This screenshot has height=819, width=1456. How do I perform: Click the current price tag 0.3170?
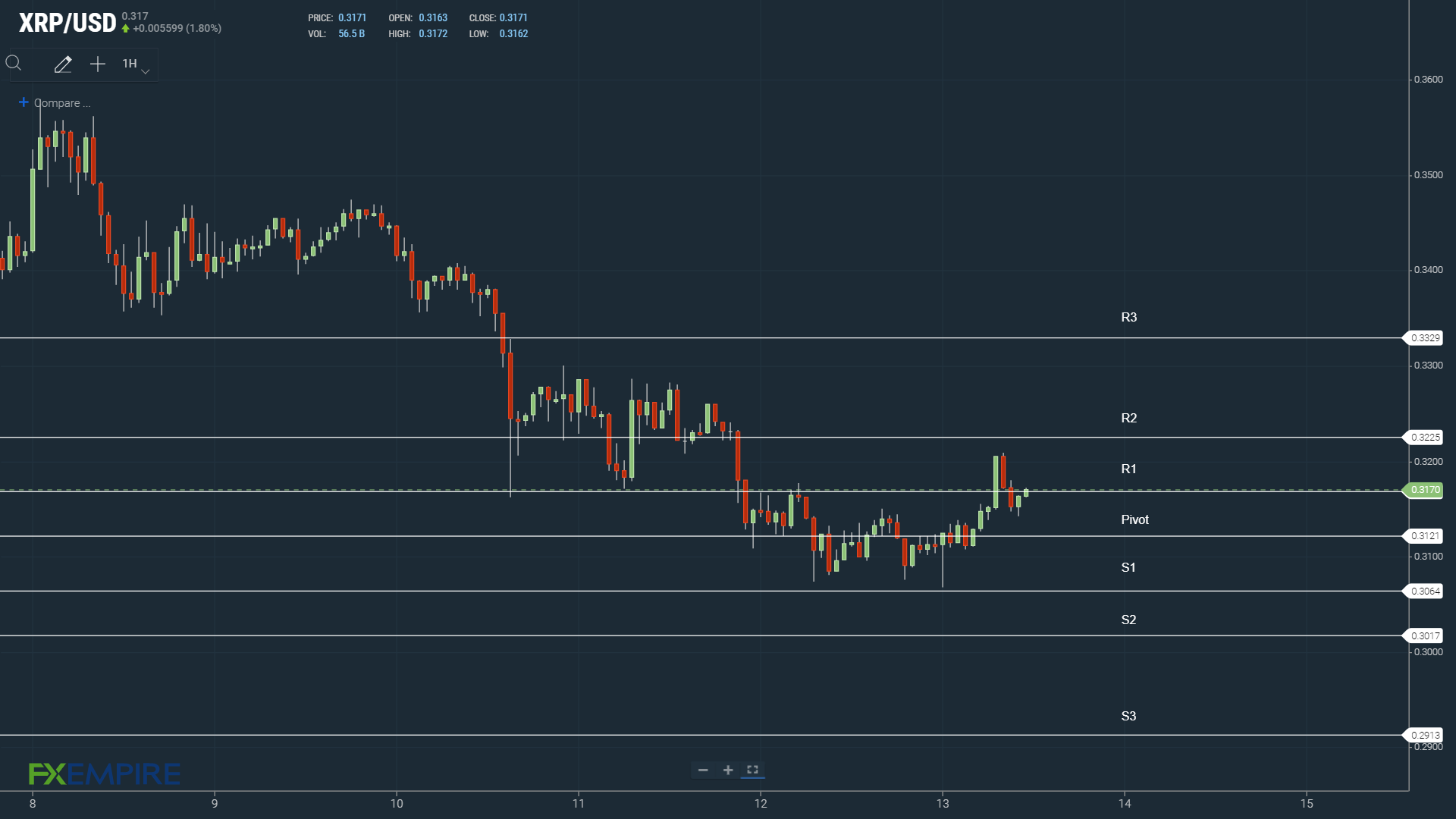tap(1425, 490)
